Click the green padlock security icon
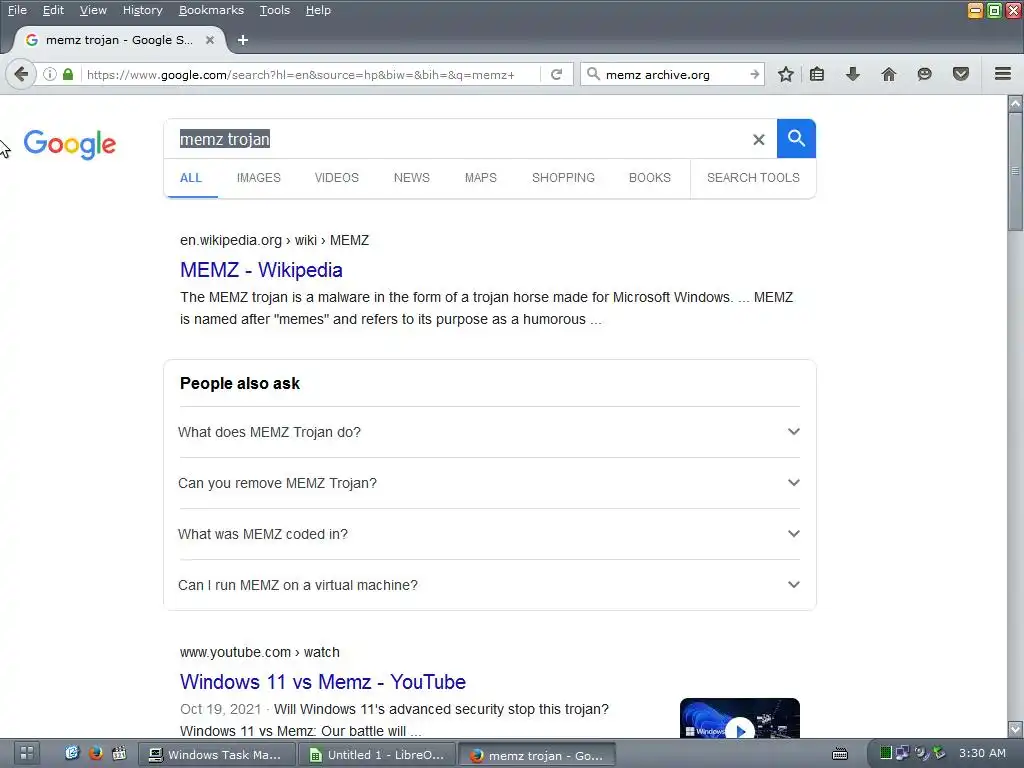This screenshot has height=768, width=1024. point(68,74)
